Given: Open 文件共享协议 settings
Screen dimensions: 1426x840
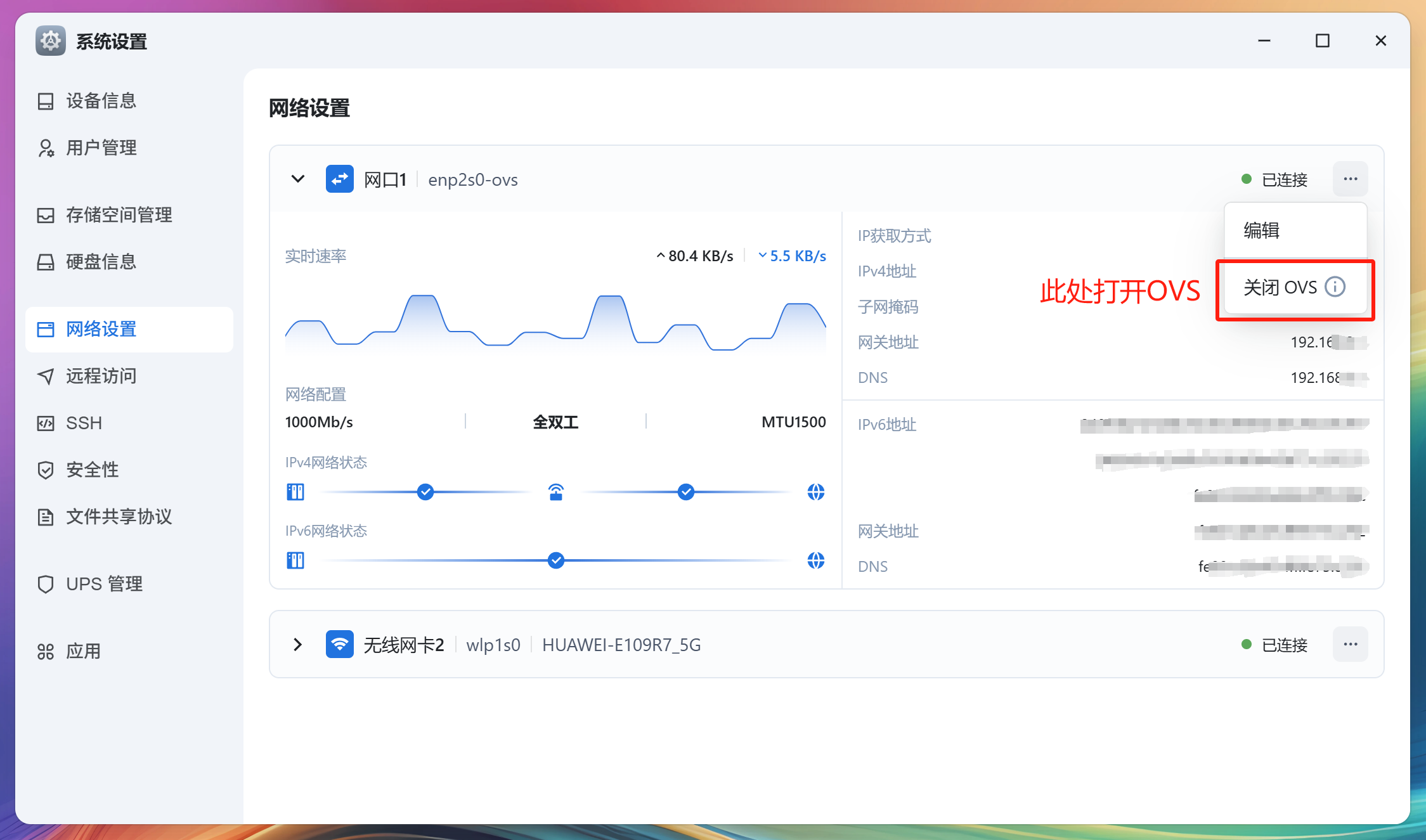Looking at the screenshot, I should [119, 516].
